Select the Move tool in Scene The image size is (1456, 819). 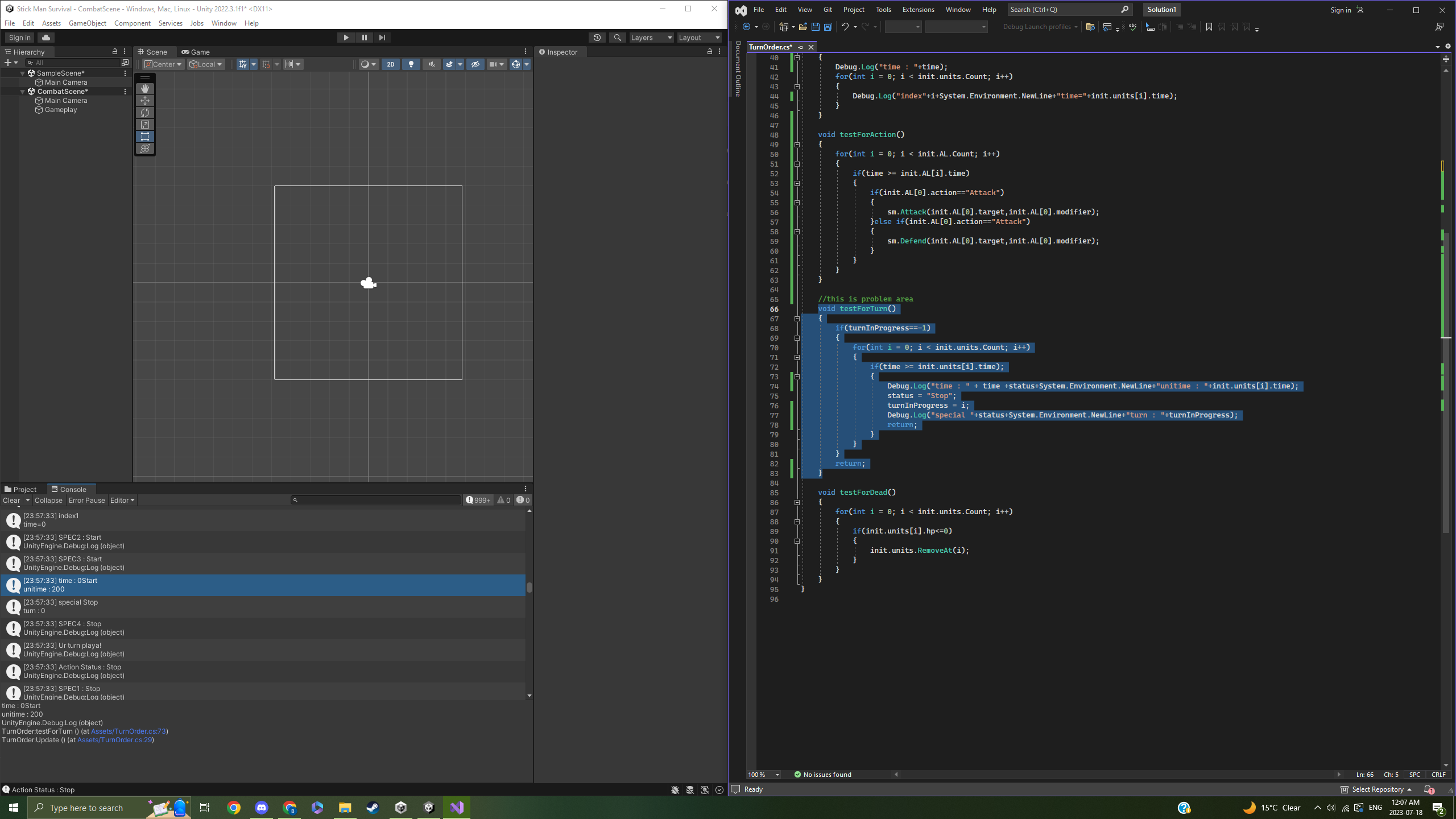pos(145,101)
